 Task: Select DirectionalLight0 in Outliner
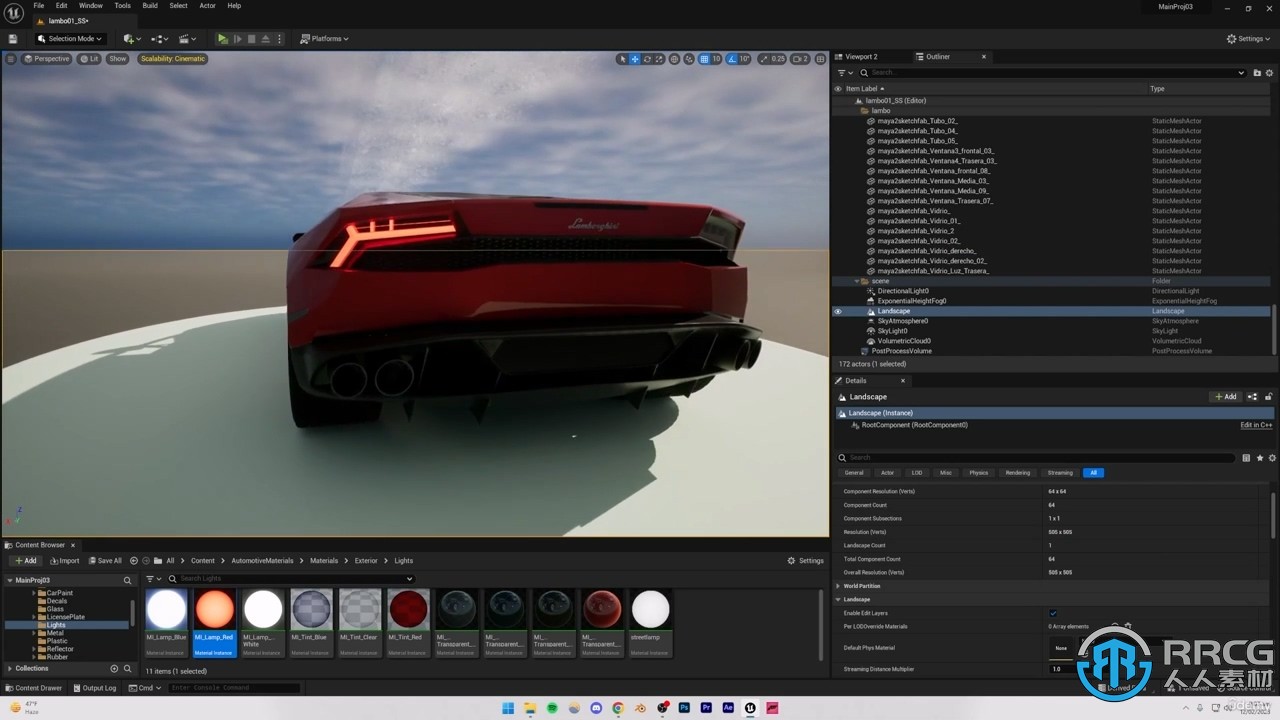click(903, 291)
